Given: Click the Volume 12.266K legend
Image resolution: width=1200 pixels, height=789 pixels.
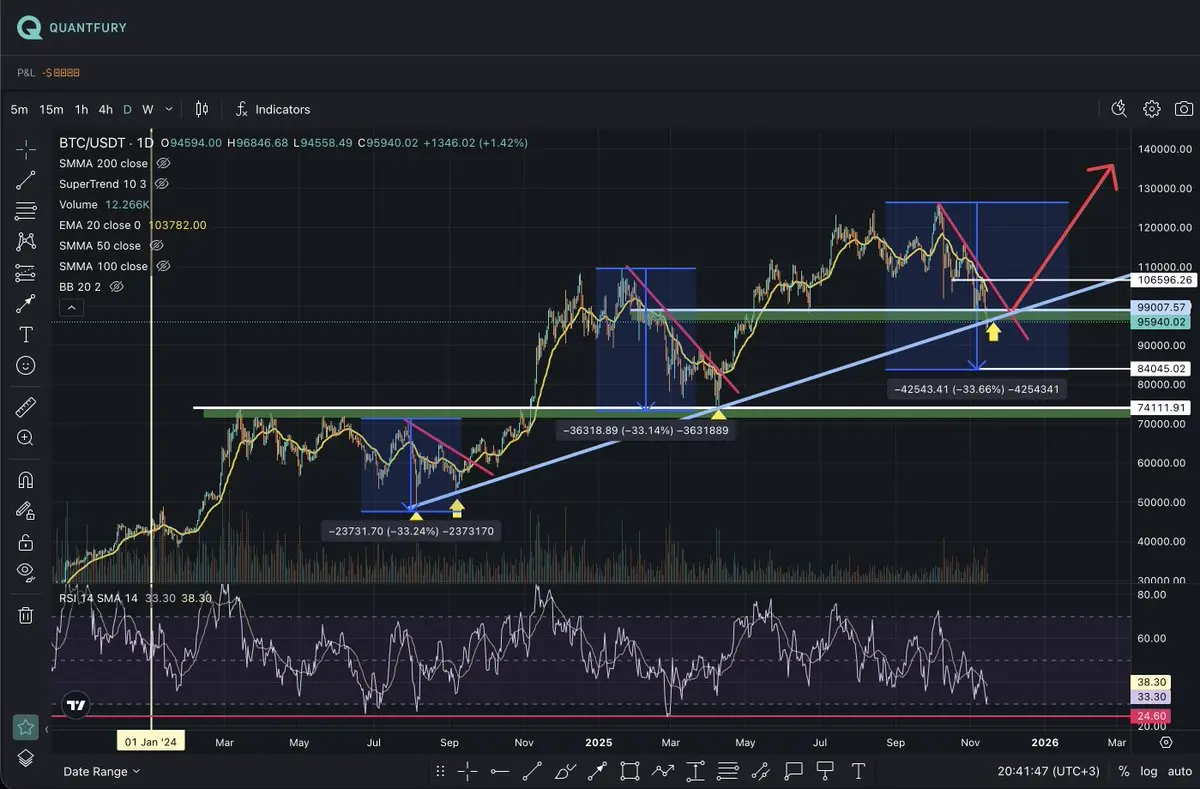Looking at the screenshot, I should 105,204.
